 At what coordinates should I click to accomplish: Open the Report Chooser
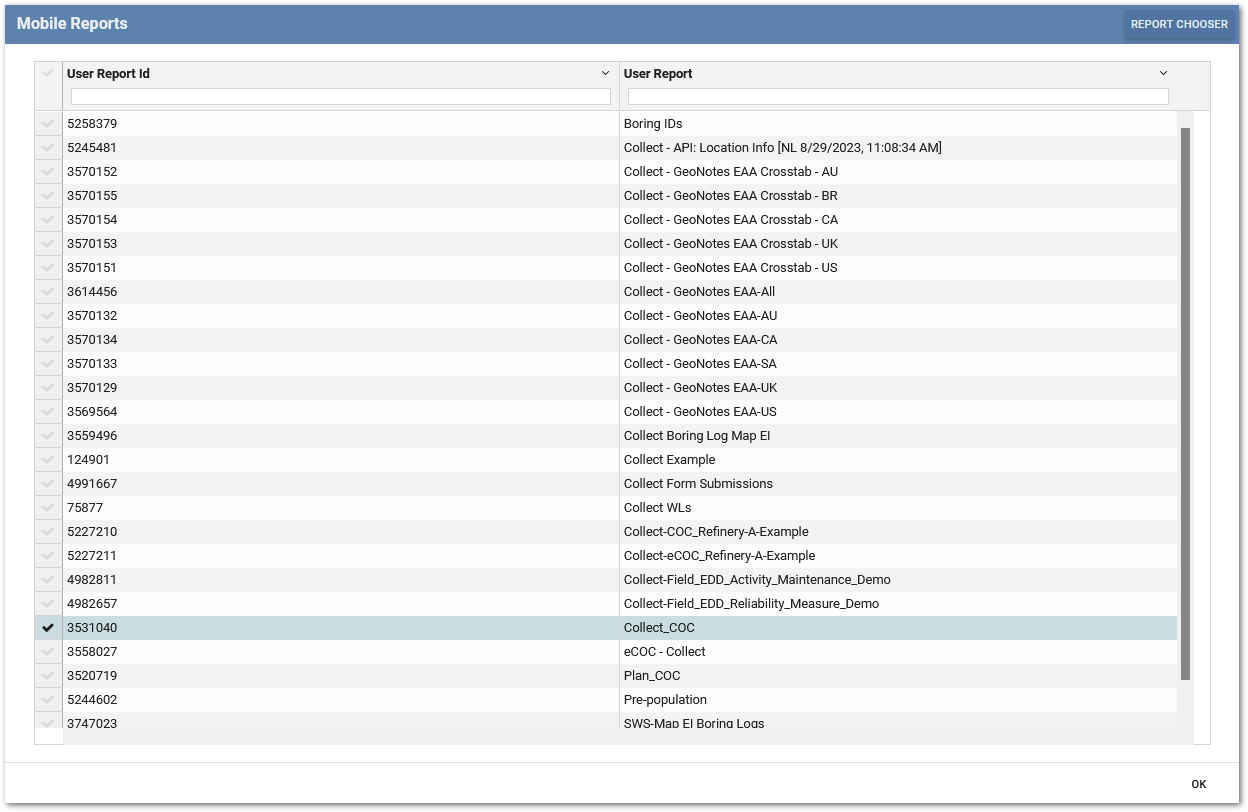1180,23
